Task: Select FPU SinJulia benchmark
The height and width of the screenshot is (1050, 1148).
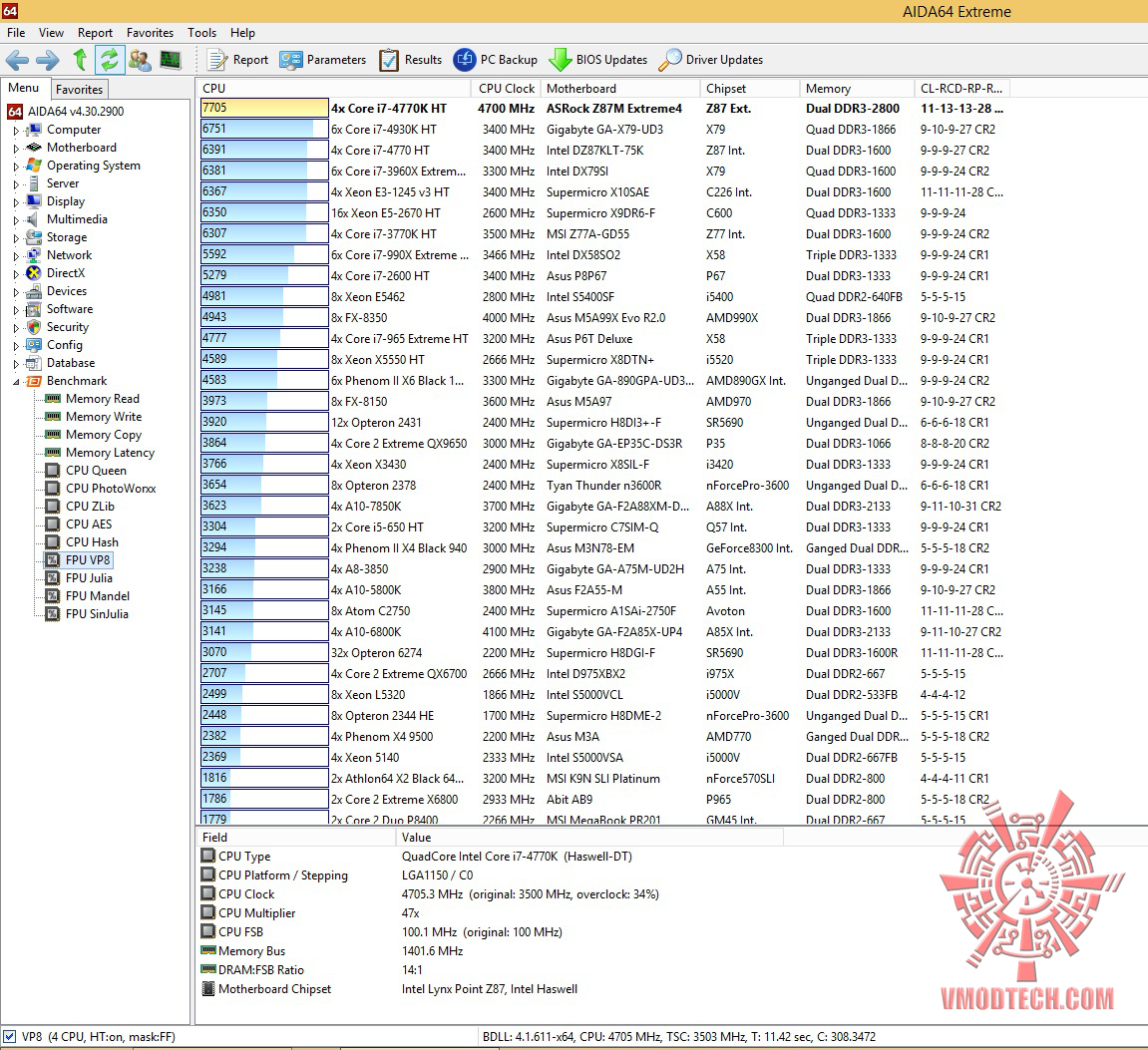Action: [97, 614]
